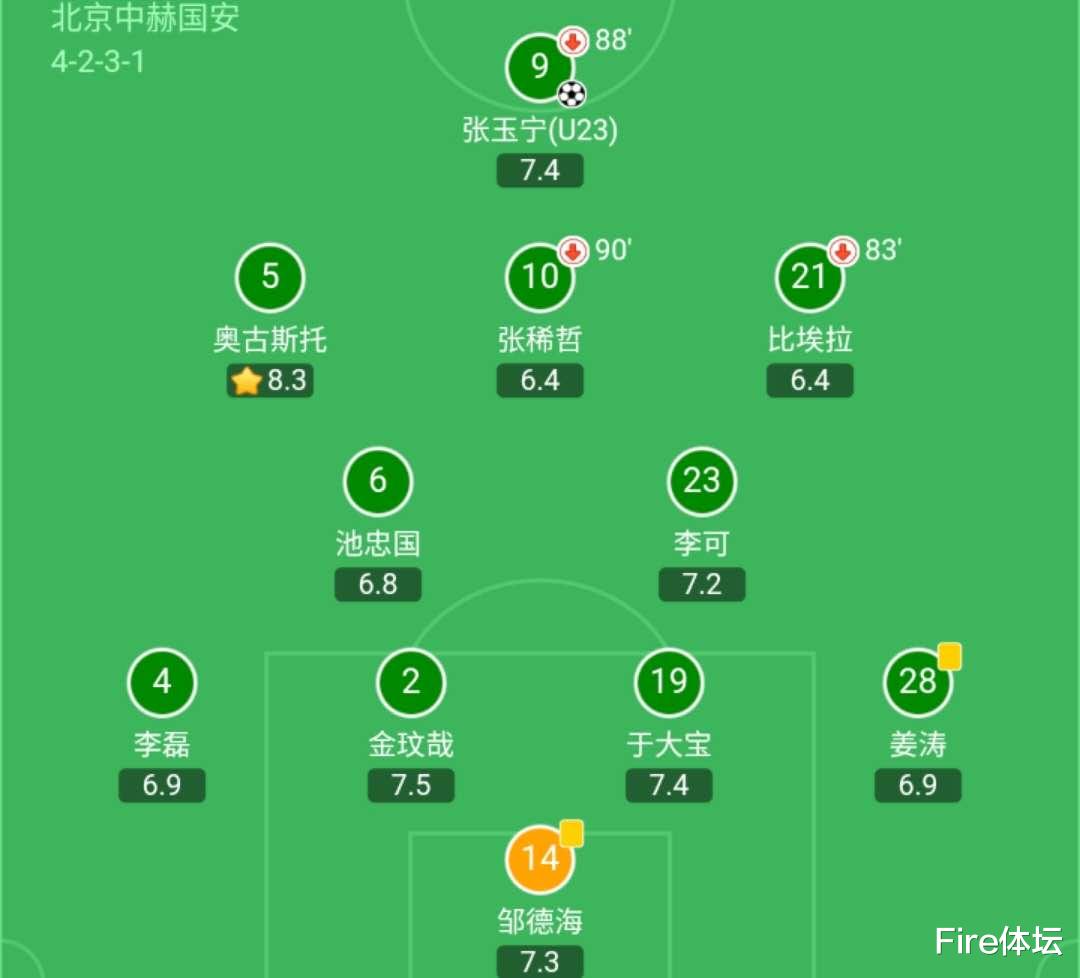Click the substitution arrow beside 88'
This screenshot has width=1080, height=978.
click(573, 41)
